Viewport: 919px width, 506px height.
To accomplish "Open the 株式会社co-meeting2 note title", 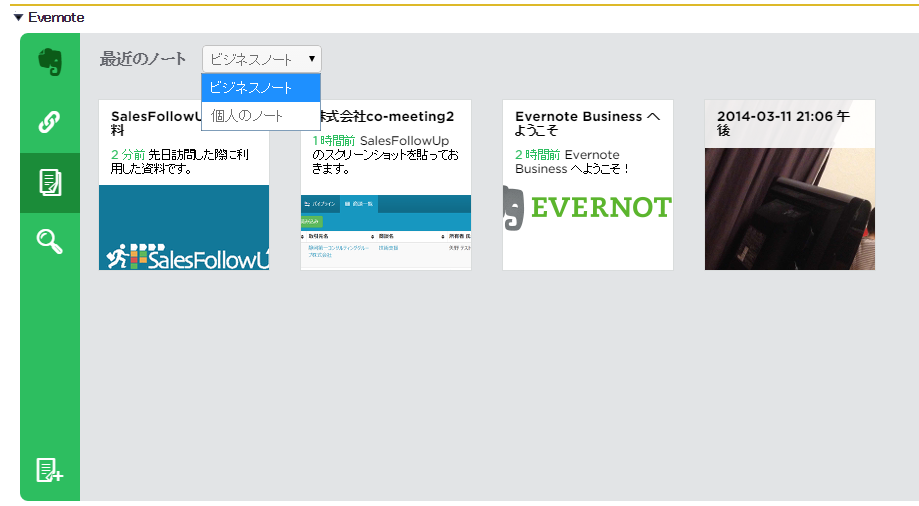I will [x=387, y=116].
